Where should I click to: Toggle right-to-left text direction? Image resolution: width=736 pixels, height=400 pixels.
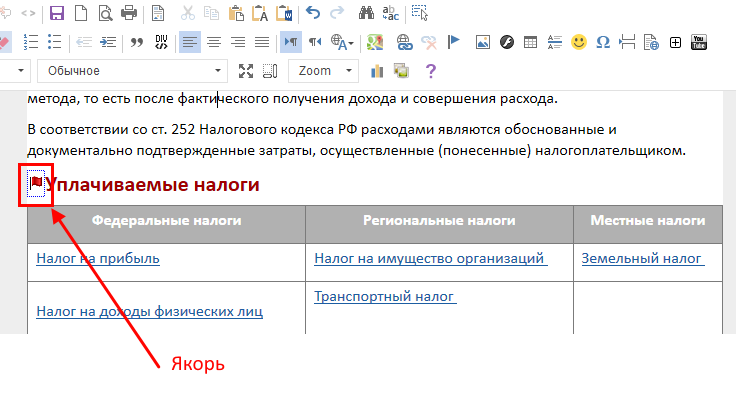[x=315, y=42]
